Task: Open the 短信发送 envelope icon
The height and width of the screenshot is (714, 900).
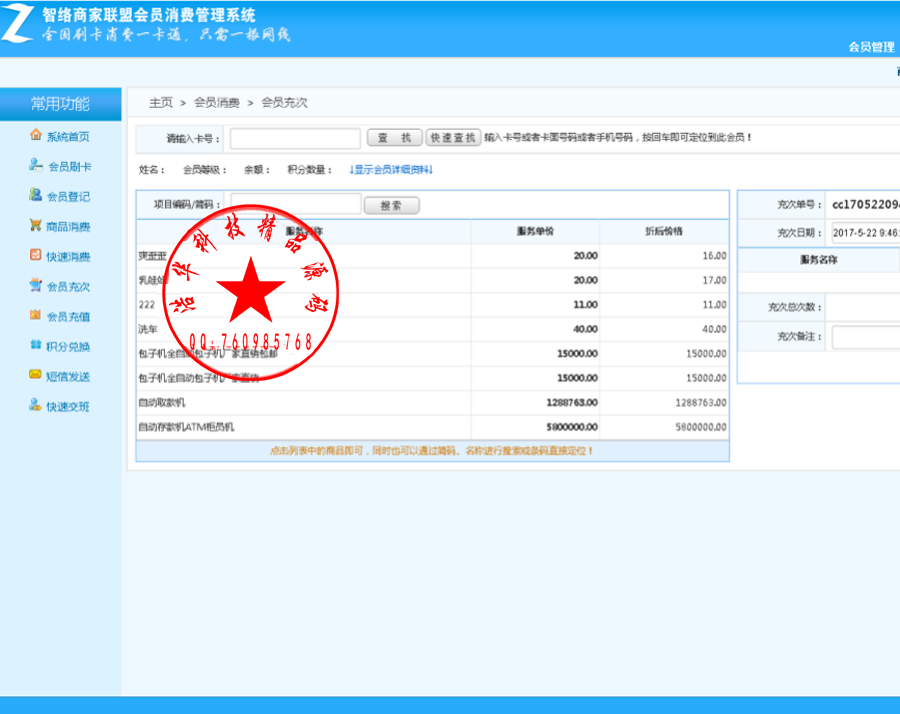Action: pos(36,375)
